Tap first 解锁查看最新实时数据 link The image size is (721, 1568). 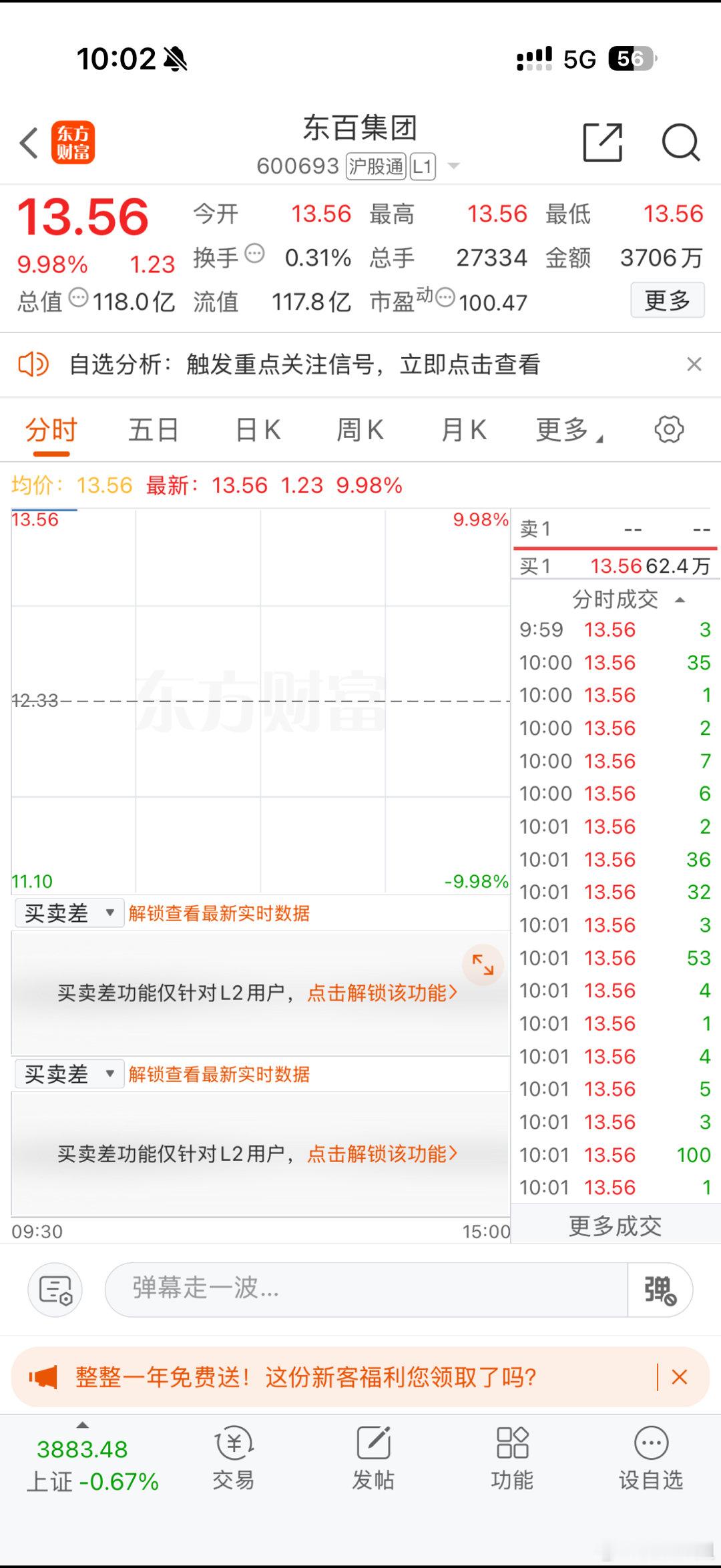tap(219, 912)
